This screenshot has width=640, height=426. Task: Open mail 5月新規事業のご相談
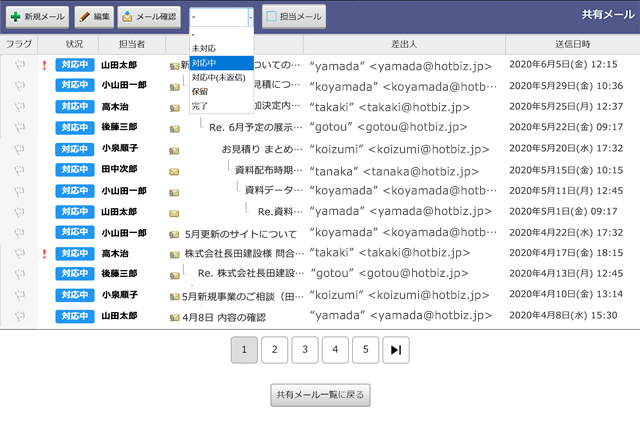243,297
